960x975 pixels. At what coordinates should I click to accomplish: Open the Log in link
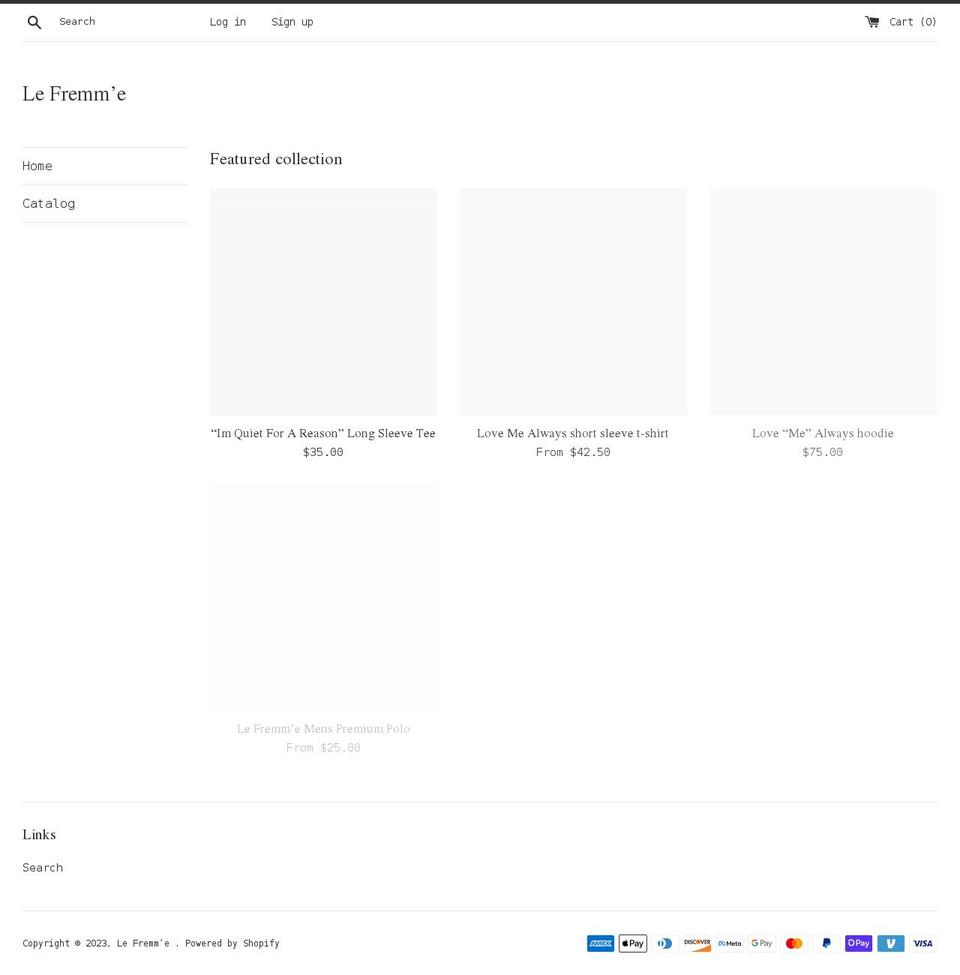click(x=228, y=22)
